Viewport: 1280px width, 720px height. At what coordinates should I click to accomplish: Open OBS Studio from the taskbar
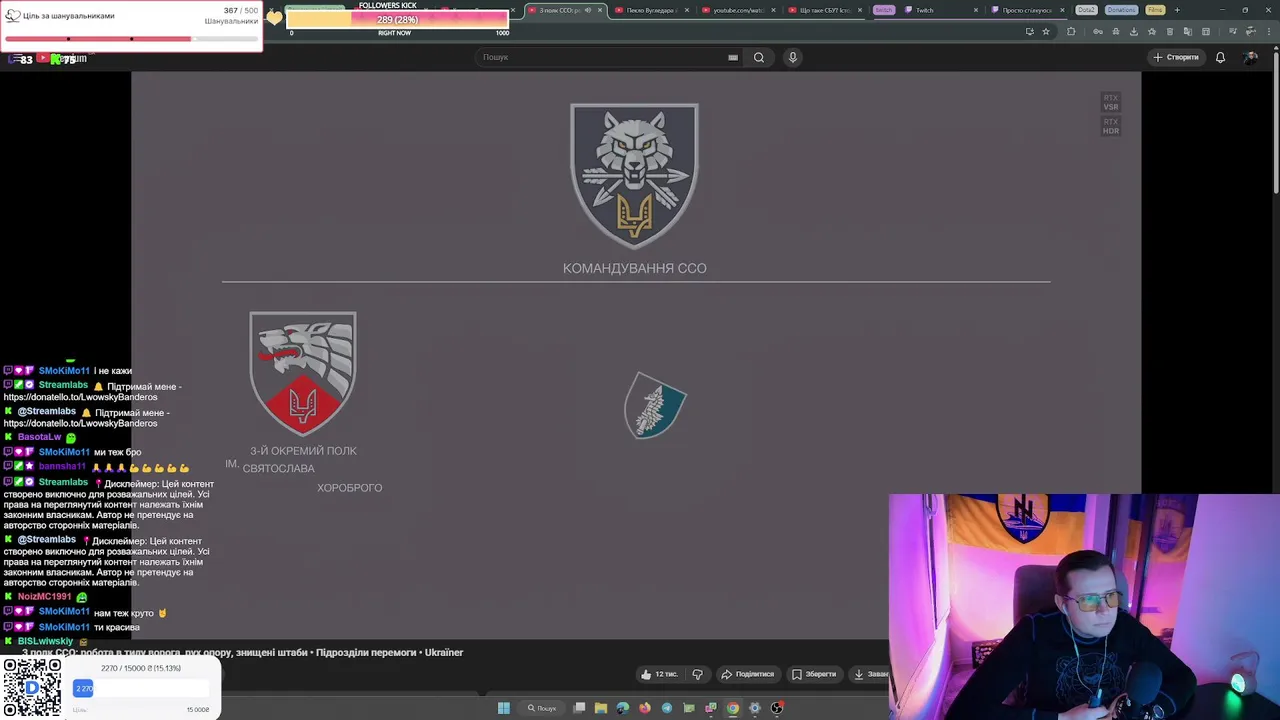pos(777,708)
